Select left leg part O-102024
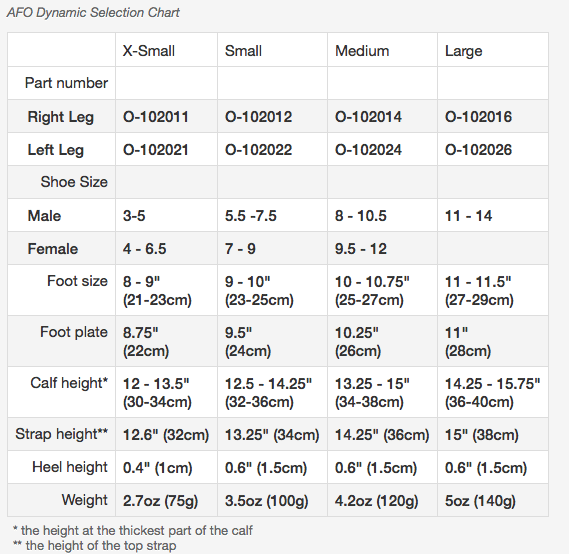Image resolution: width=569 pixels, height=554 pixels. (368, 150)
